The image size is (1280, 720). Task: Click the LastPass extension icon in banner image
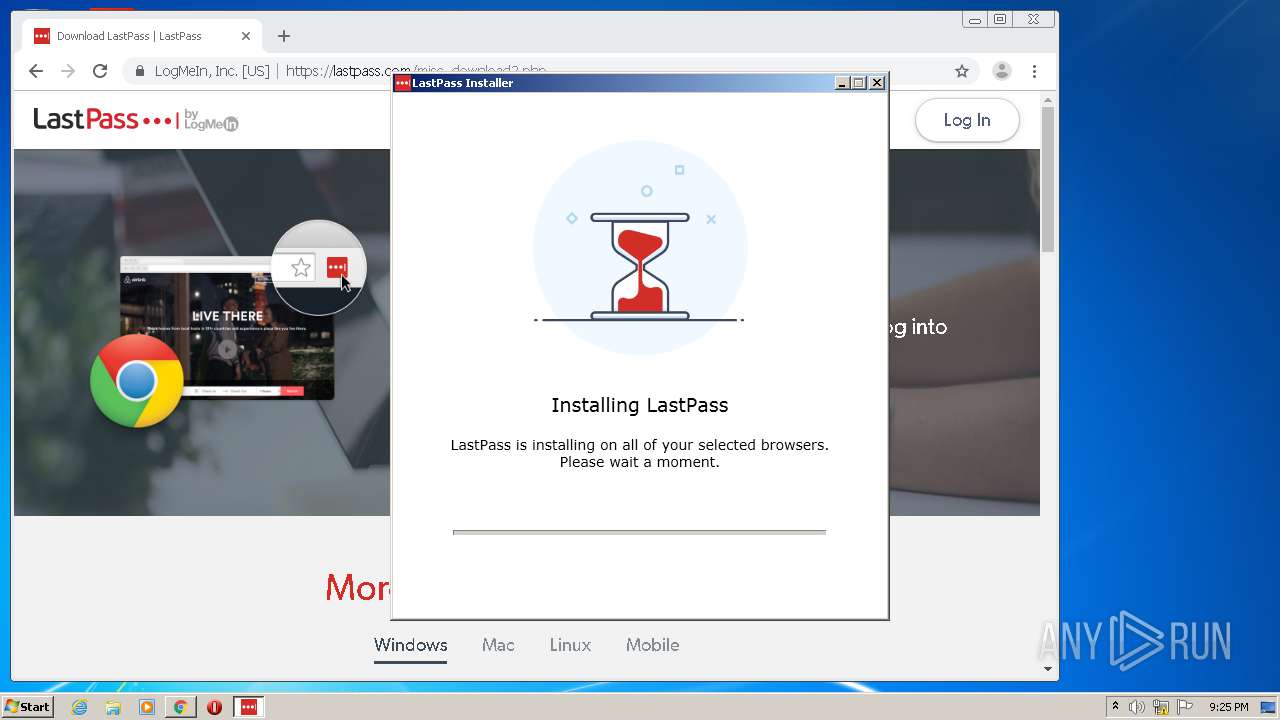coord(337,268)
